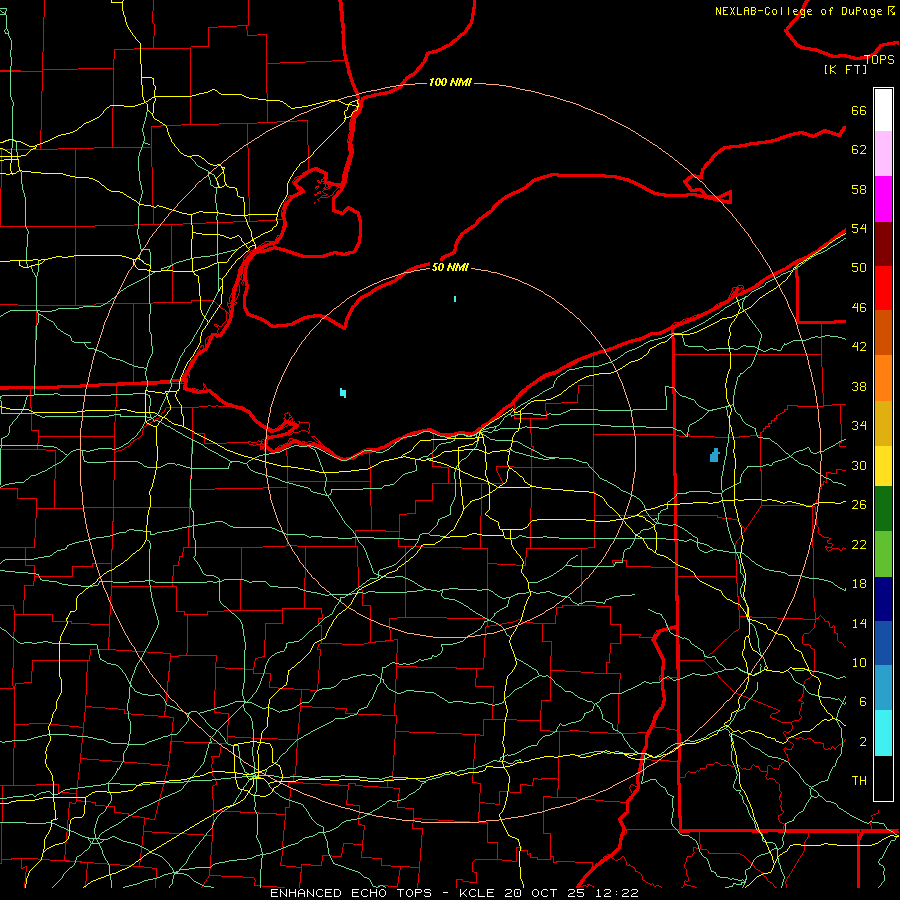Pick the bright red 46-50 kft swatch

[x=883, y=288]
